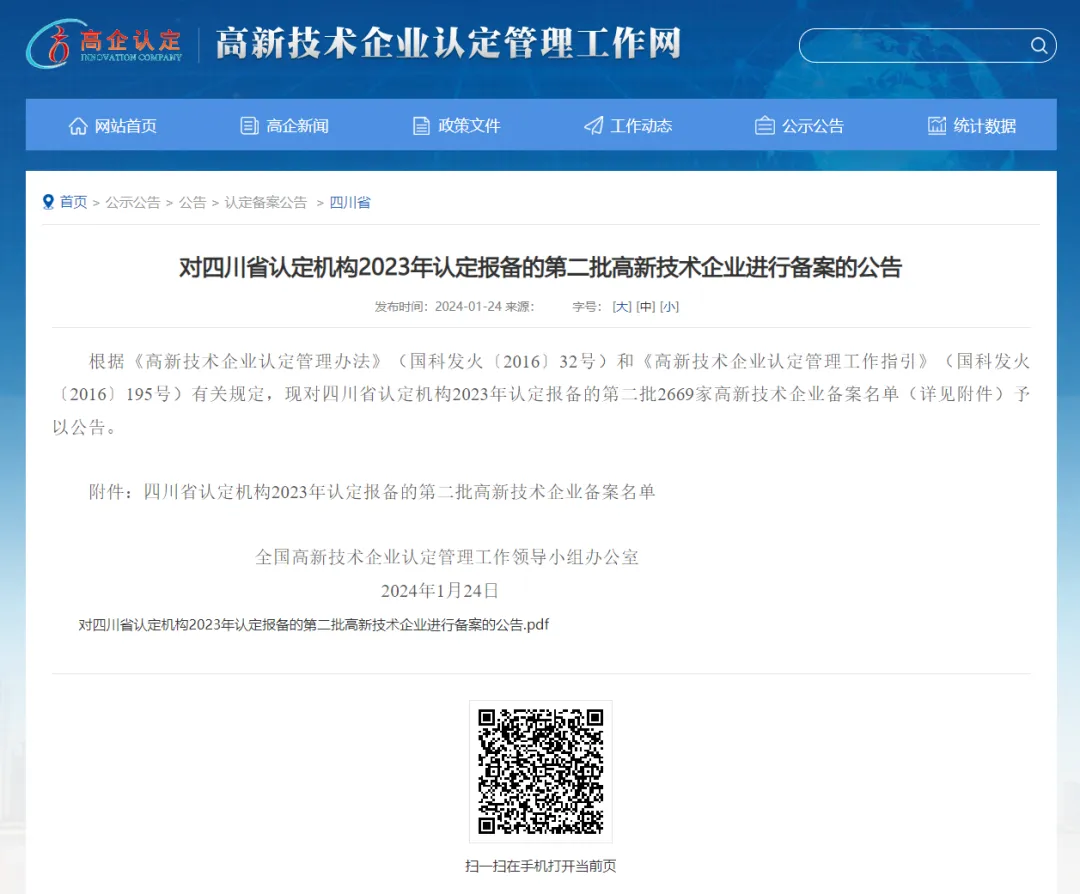Click the breadcrumb location pin icon

click(x=48, y=202)
